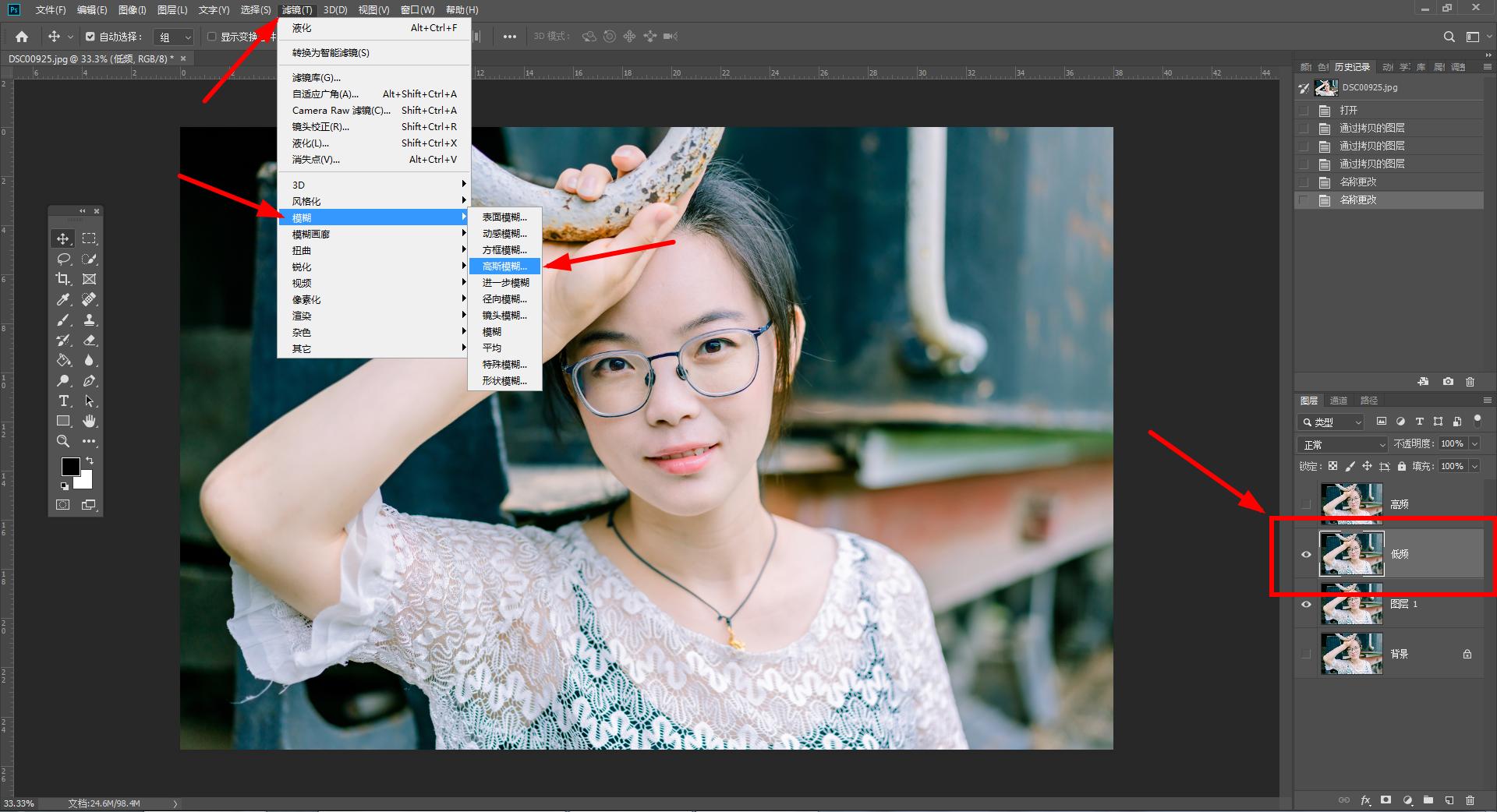The width and height of the screenshot is (1497, 812).
Task: Open the search magnifier in the top right
Action: coord(1449,37)
